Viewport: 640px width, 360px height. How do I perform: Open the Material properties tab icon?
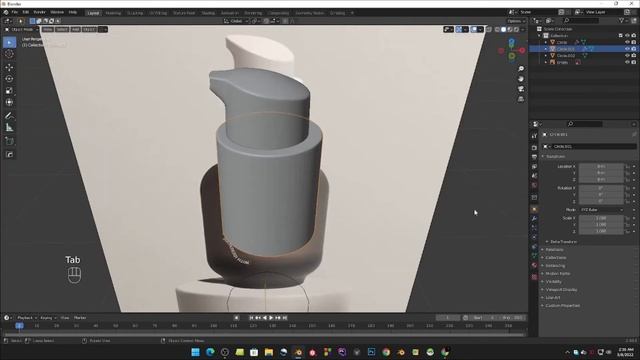click(534, 266)
